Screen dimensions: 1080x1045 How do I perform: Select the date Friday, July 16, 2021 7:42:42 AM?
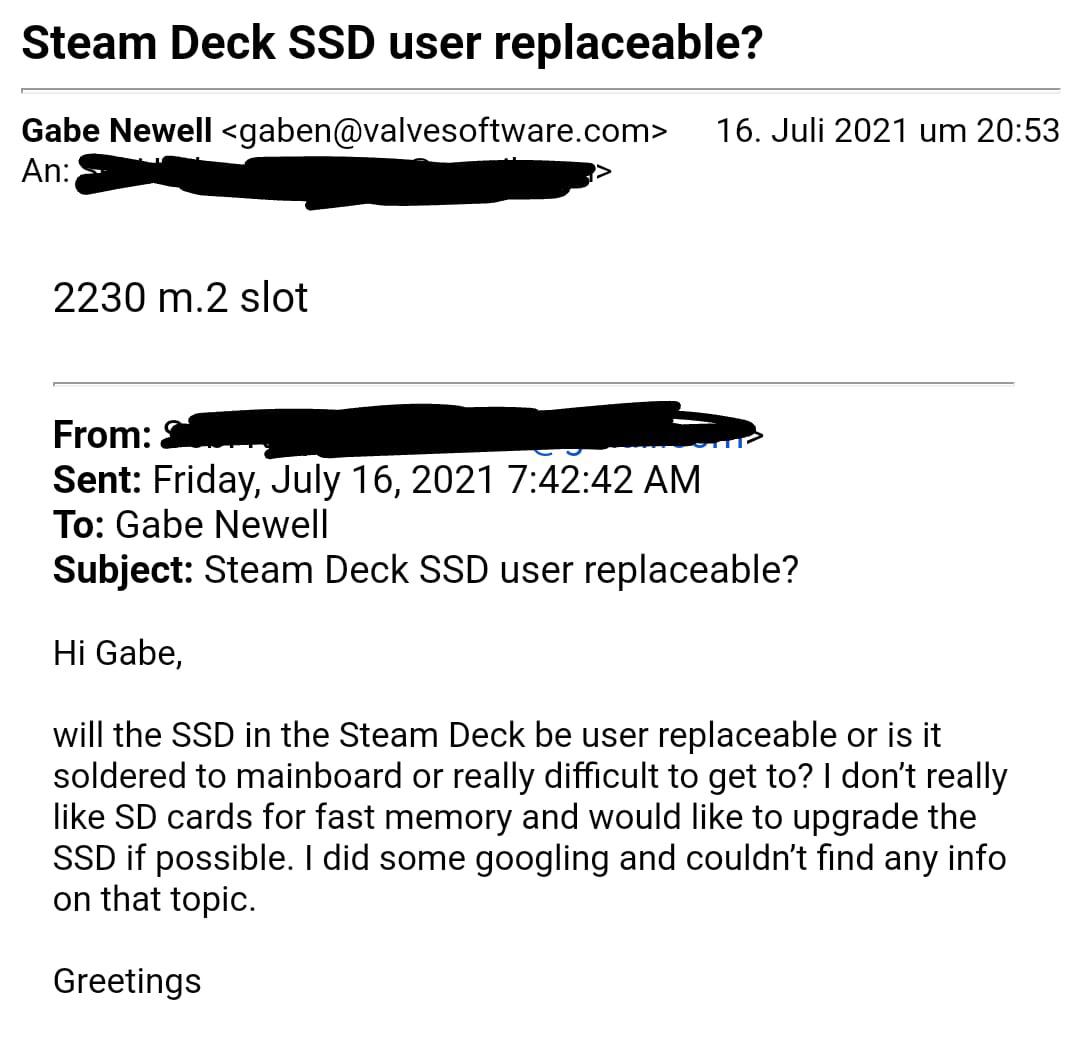[426, 480]
